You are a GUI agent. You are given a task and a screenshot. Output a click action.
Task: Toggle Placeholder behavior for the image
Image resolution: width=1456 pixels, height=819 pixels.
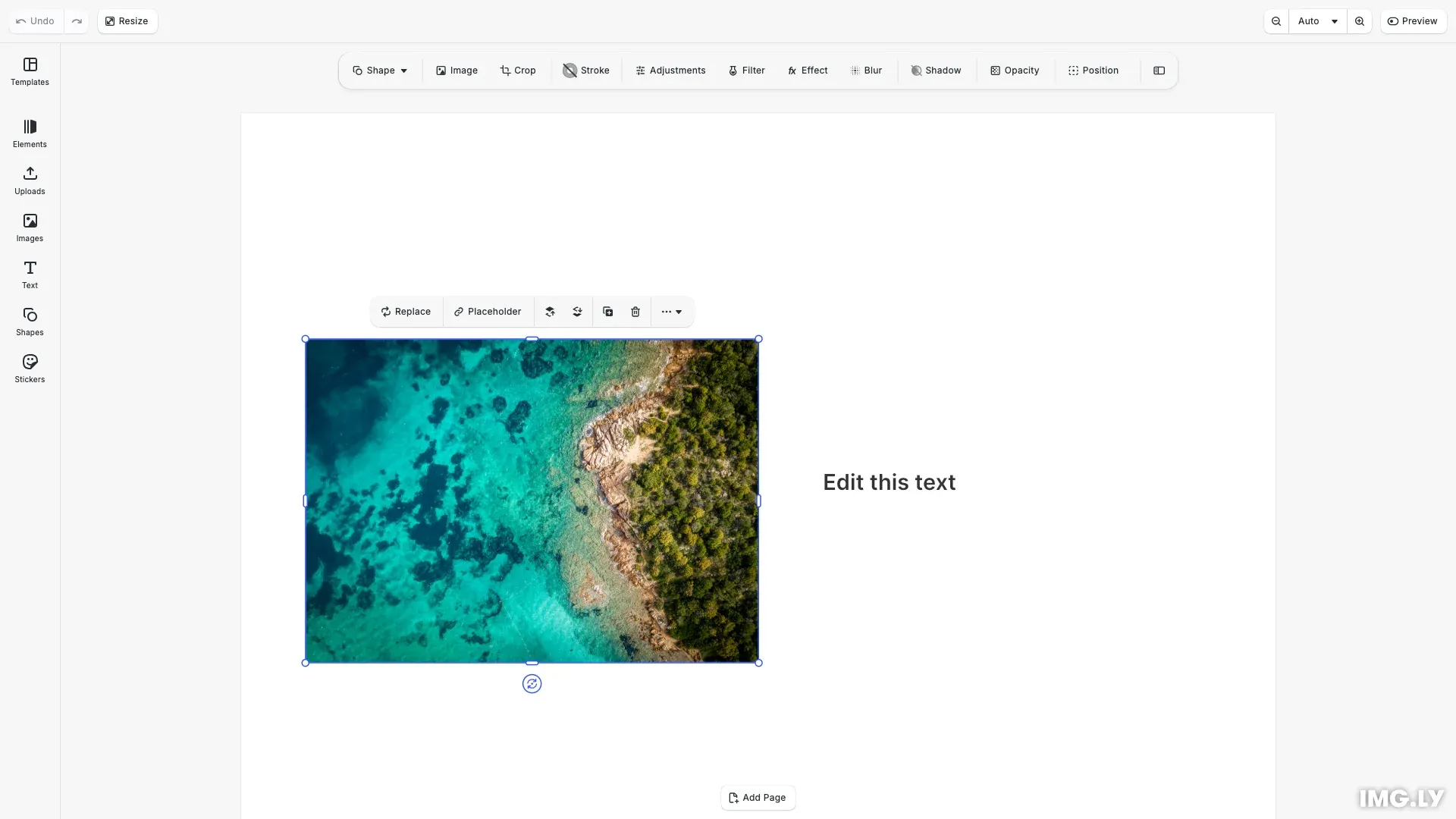[x=488, y=312]
